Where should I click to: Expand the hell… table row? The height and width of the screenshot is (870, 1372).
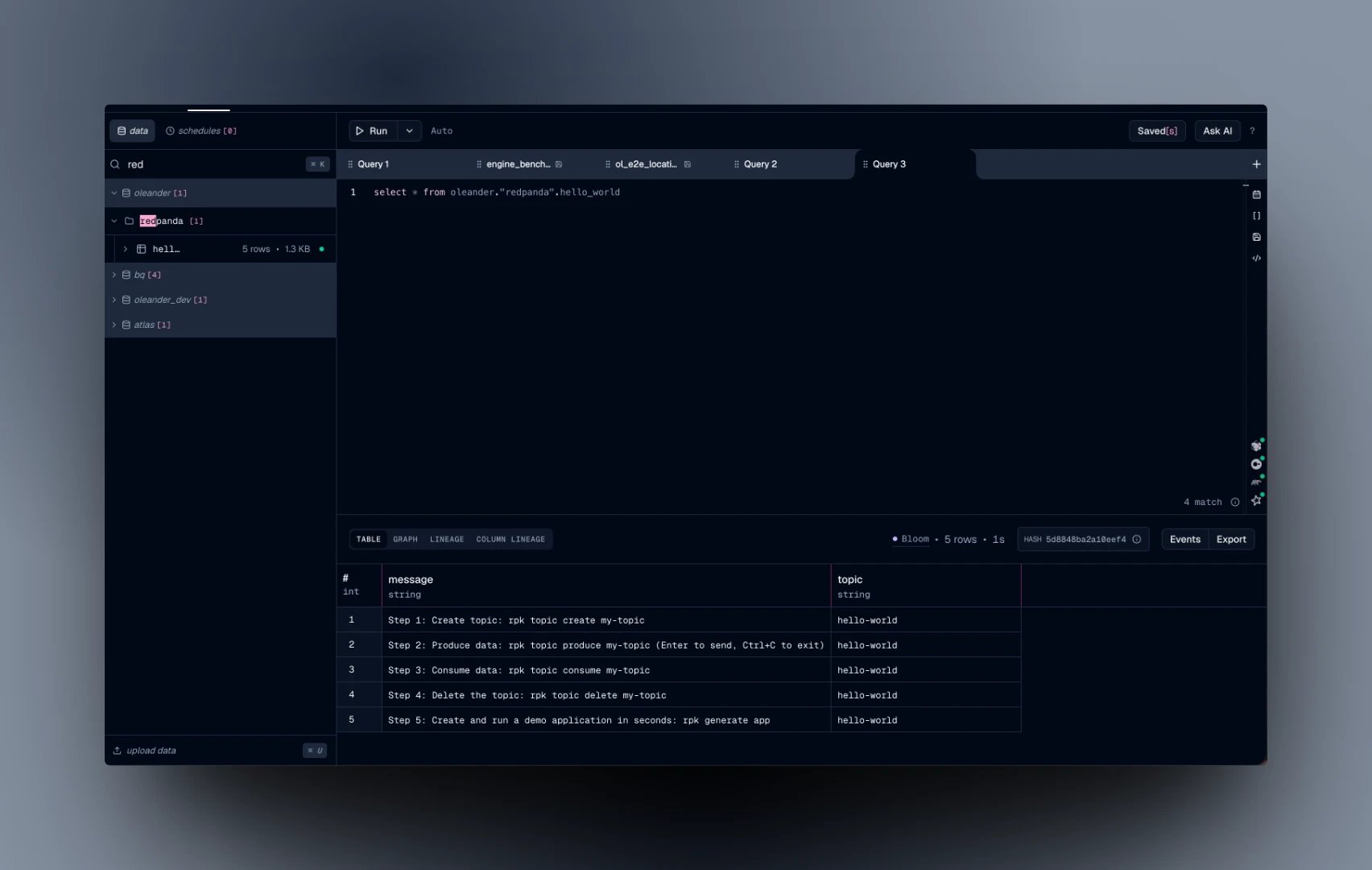click(125, 249)
